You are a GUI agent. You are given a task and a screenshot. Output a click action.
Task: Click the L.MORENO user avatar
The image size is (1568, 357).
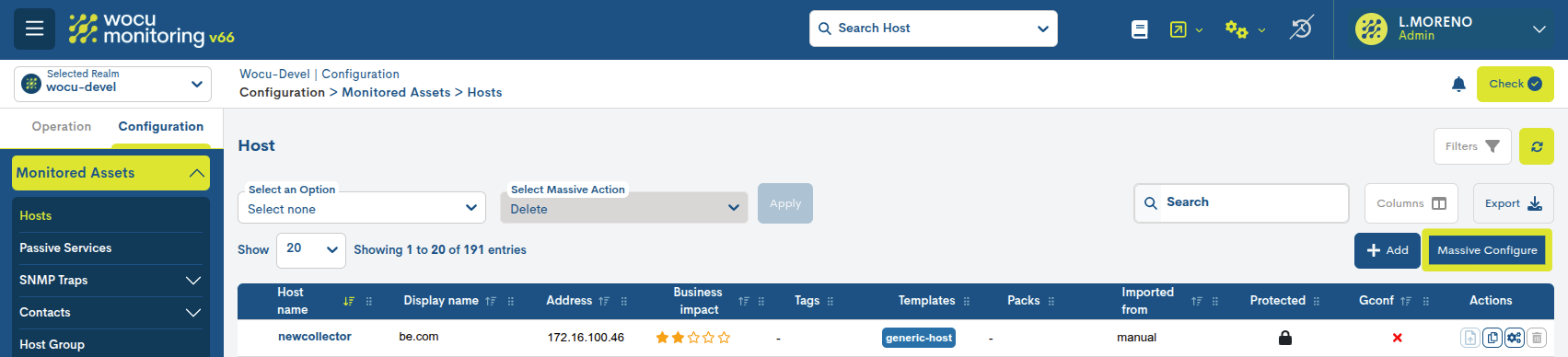pyautogui.click(x=1372, y=29)
